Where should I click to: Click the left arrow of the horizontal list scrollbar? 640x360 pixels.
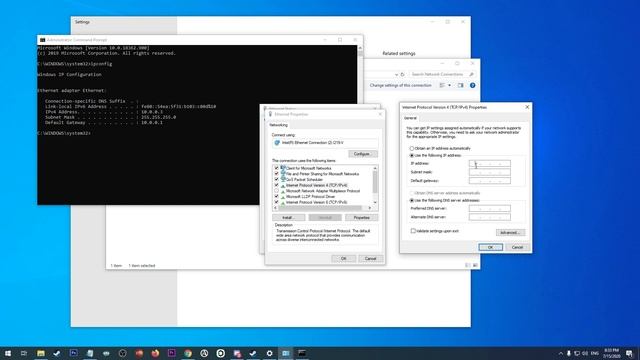pos(275,208)
